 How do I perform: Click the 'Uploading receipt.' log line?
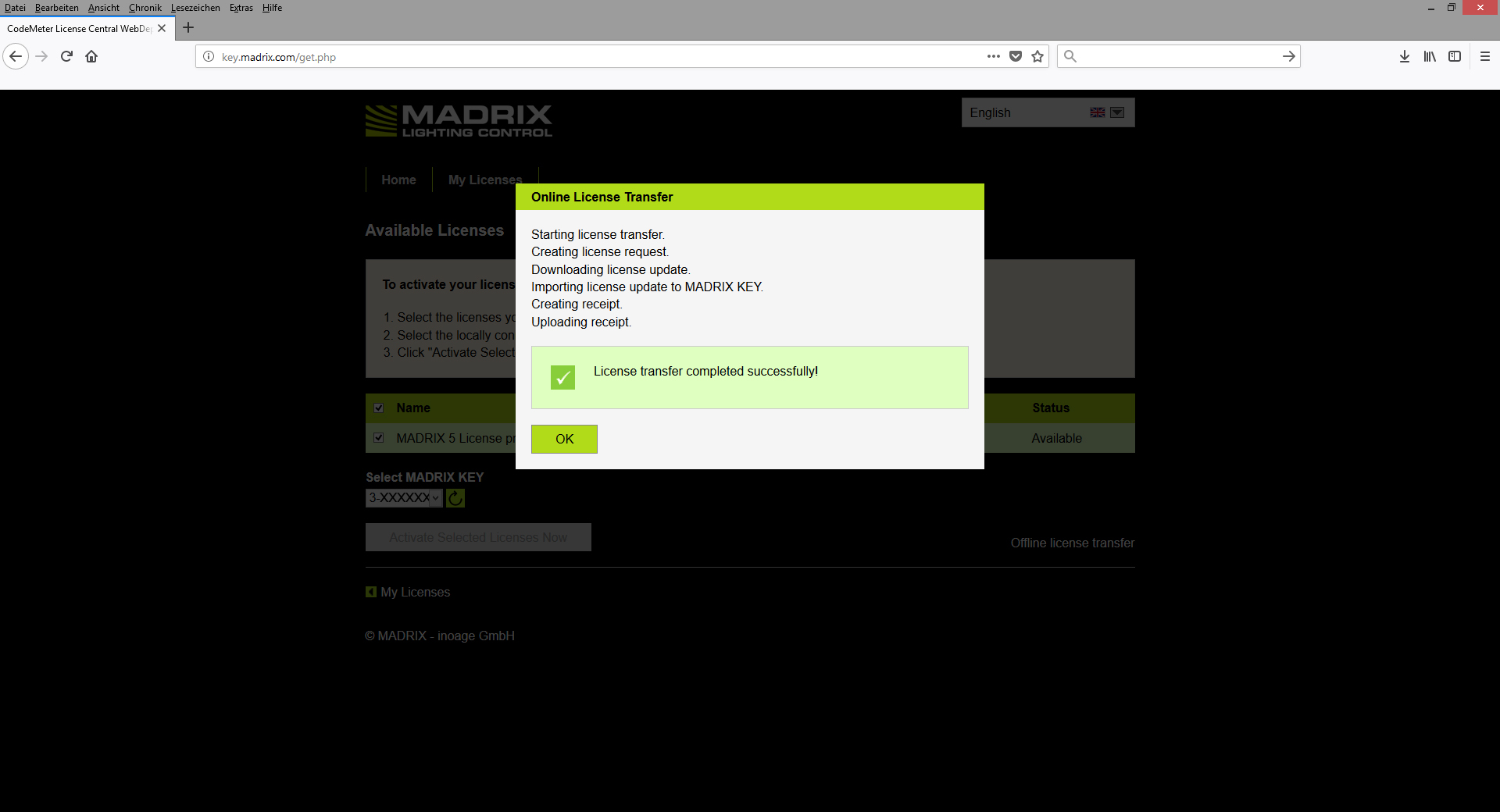click(581, 322)
